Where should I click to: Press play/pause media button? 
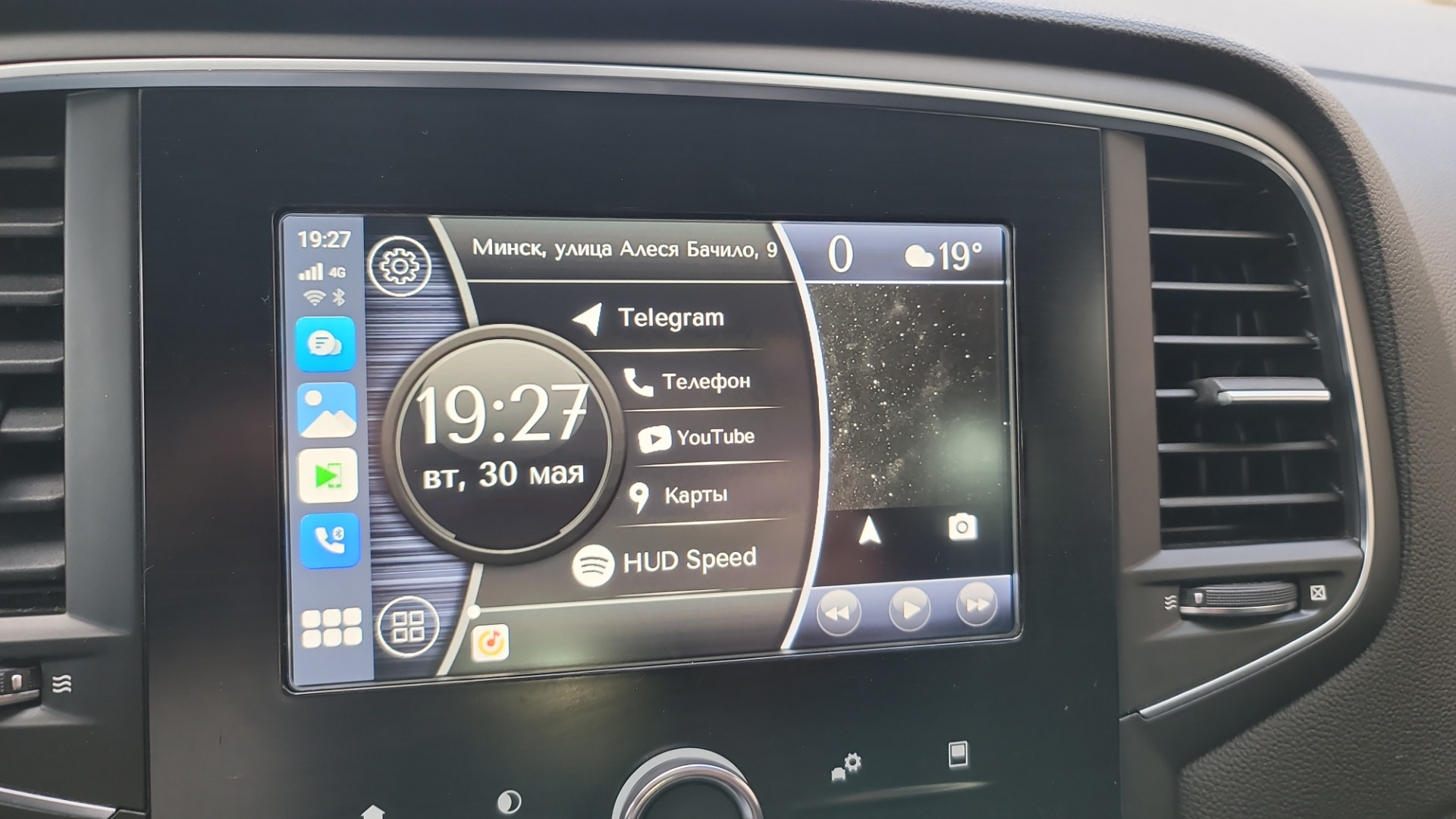pyautogui.click(x=904, y=611)
